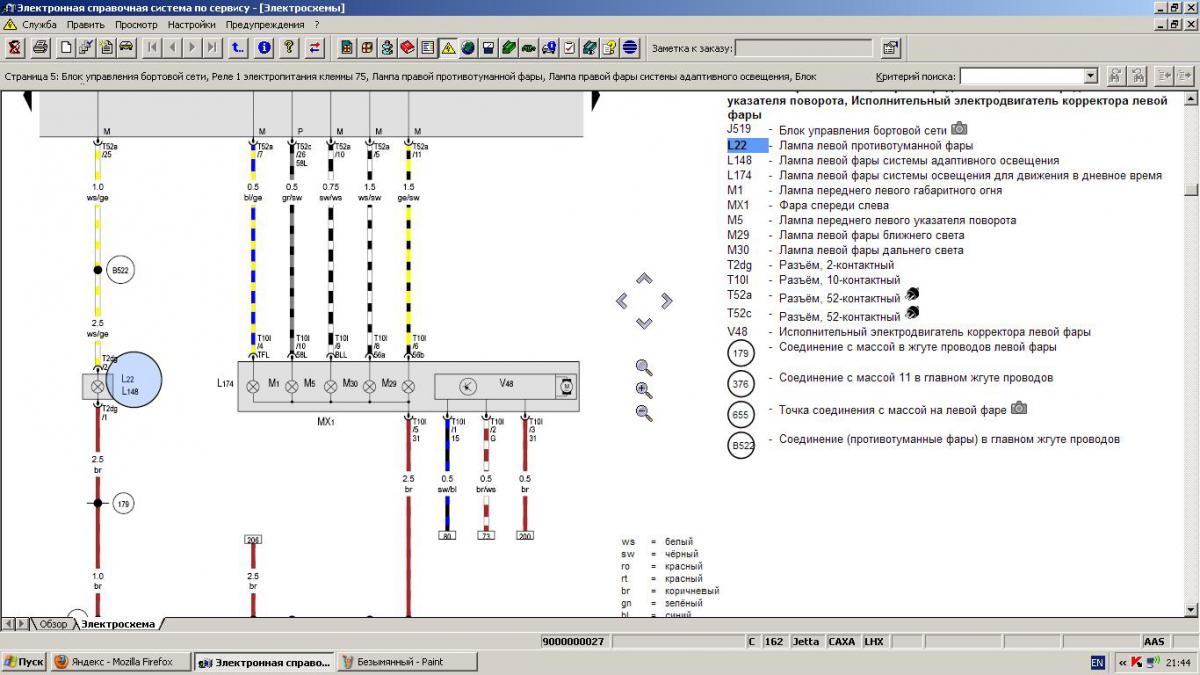Open camera photo for ground point 655
1200x675 pixels.
click(1019, 408)
